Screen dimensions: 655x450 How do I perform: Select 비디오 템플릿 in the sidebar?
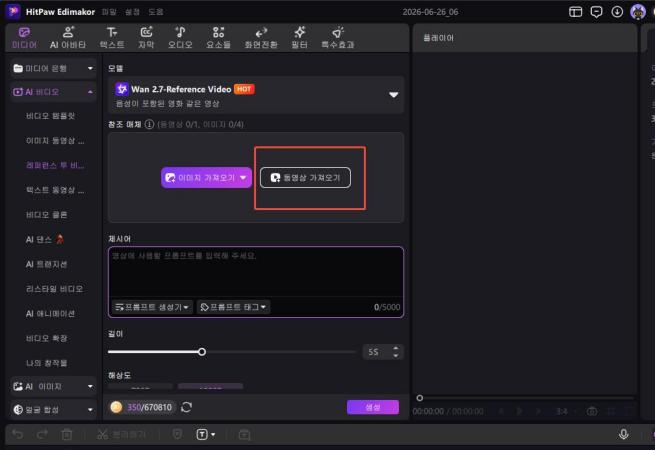51,116
